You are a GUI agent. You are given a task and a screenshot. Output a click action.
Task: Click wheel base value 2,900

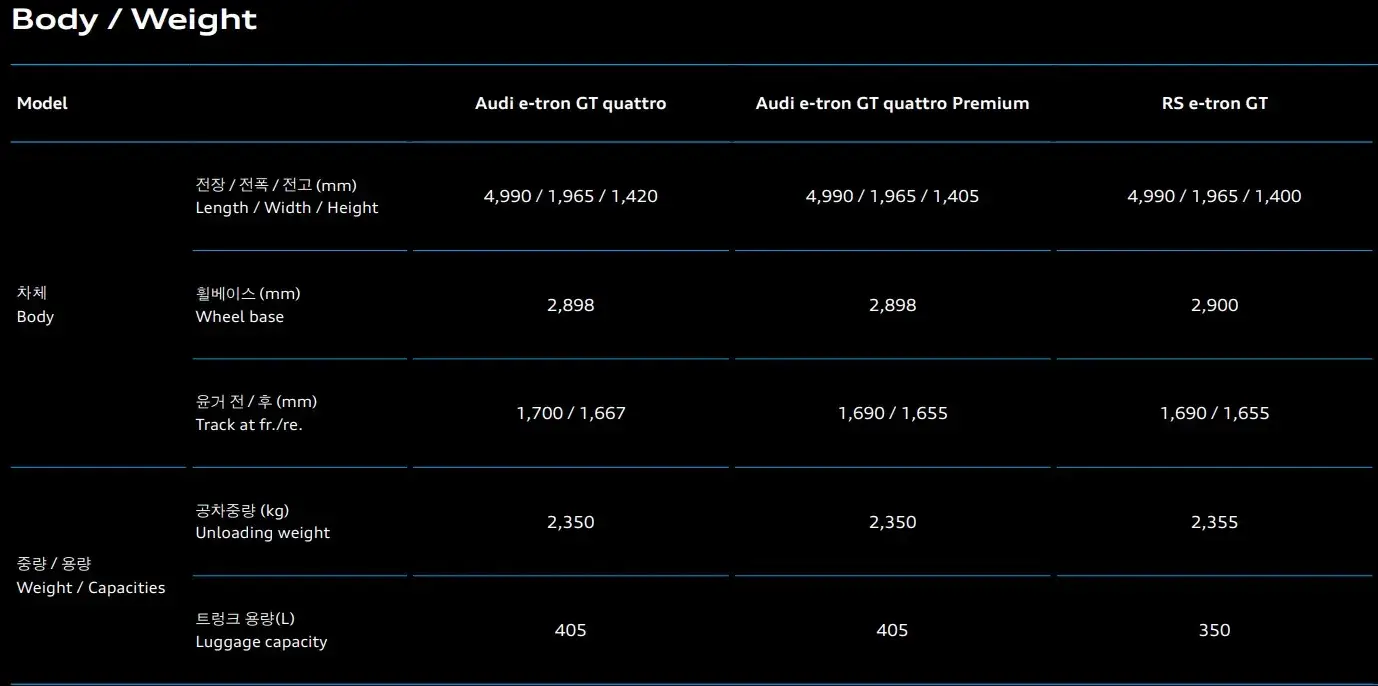coord(1214,305)
